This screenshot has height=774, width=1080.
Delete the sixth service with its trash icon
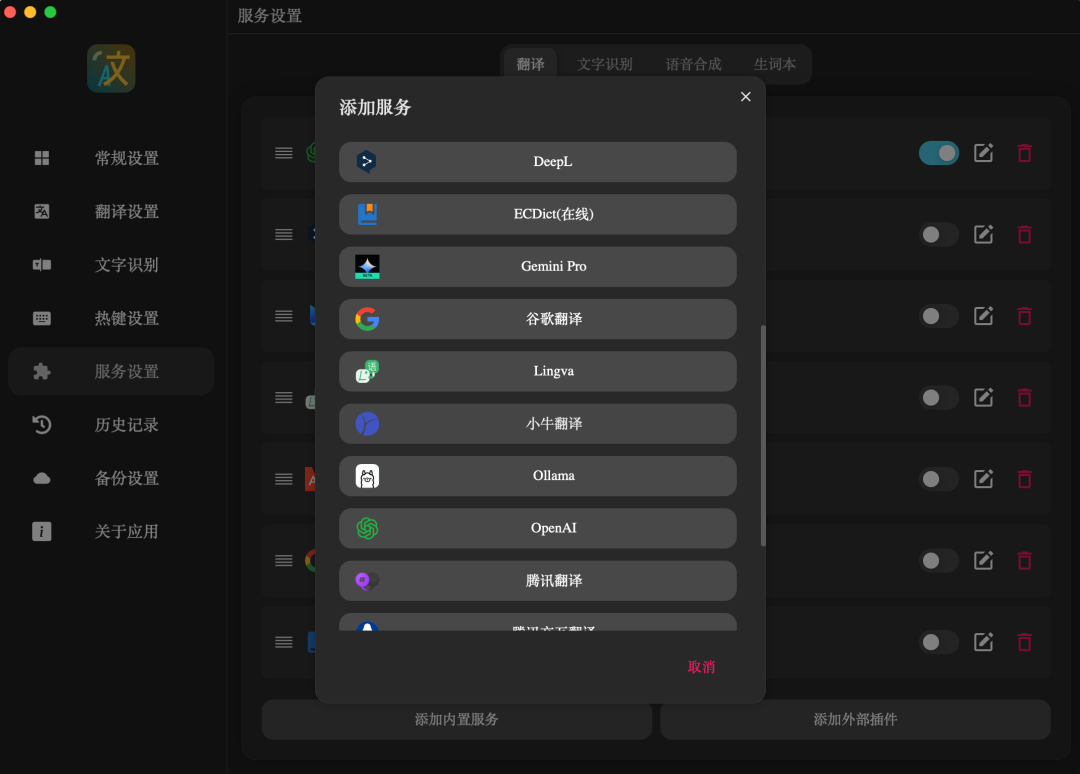coord(1024,561)
